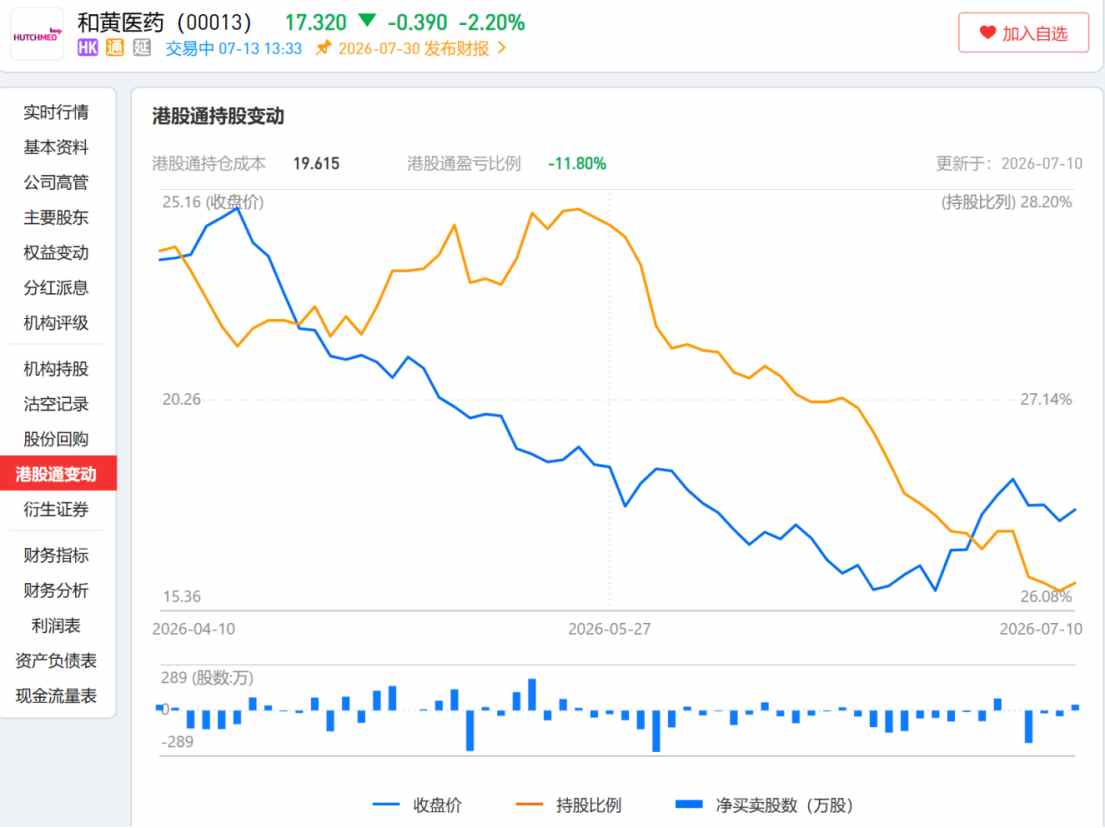This screenshot has width=1105, height=828.
Task: Go to 基本资料 section
Action: [56, 147]
